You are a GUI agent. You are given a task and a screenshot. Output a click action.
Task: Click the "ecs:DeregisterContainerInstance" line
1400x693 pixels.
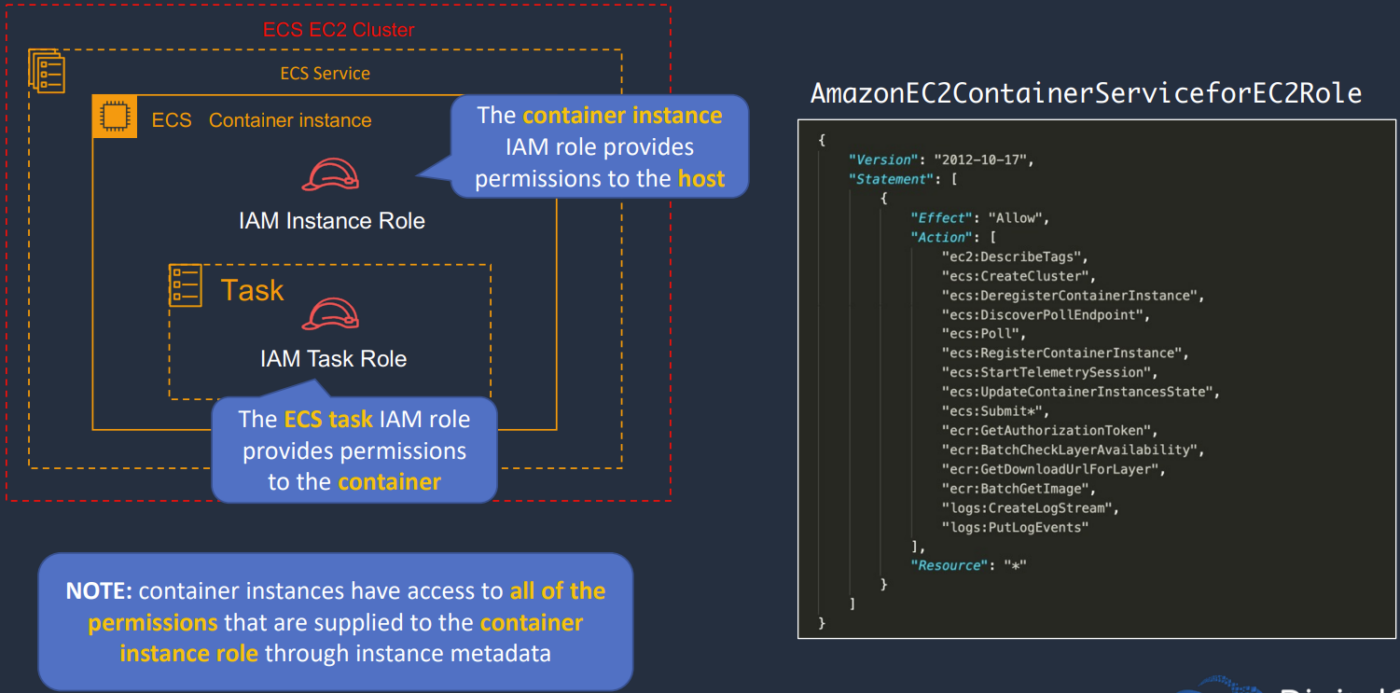1072,295
